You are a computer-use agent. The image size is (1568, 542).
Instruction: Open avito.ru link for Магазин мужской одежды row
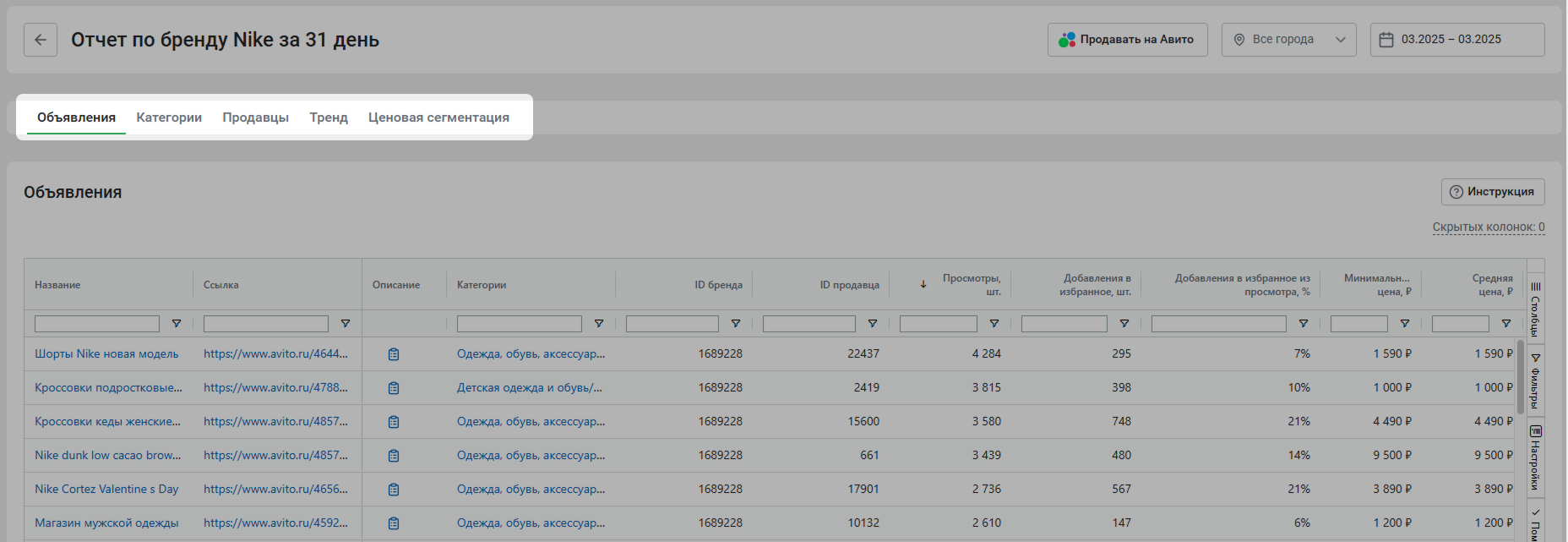(275, 523)
